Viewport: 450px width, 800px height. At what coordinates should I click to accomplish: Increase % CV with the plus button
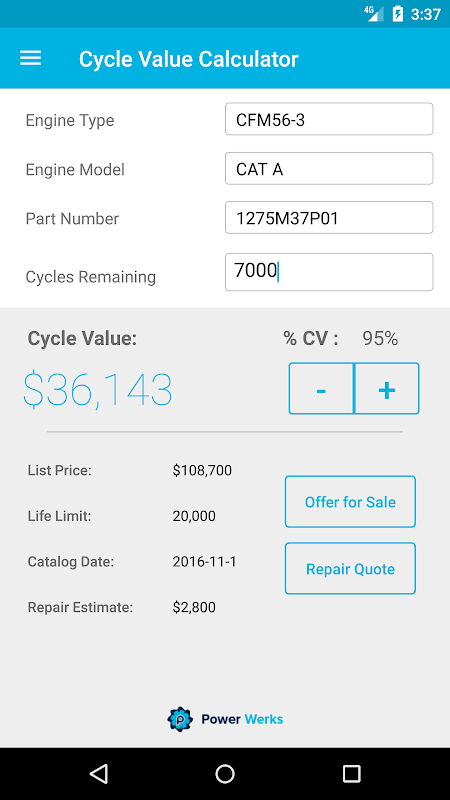(x=387, y=388)
